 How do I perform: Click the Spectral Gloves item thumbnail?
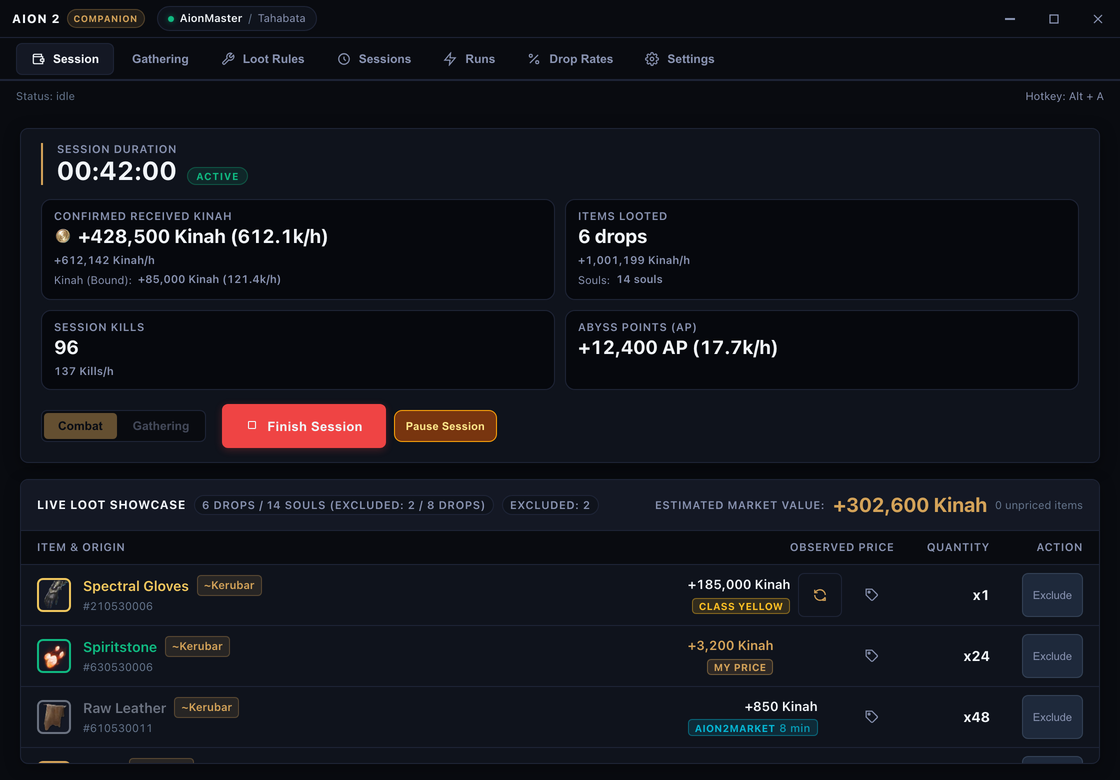(54, 595)
